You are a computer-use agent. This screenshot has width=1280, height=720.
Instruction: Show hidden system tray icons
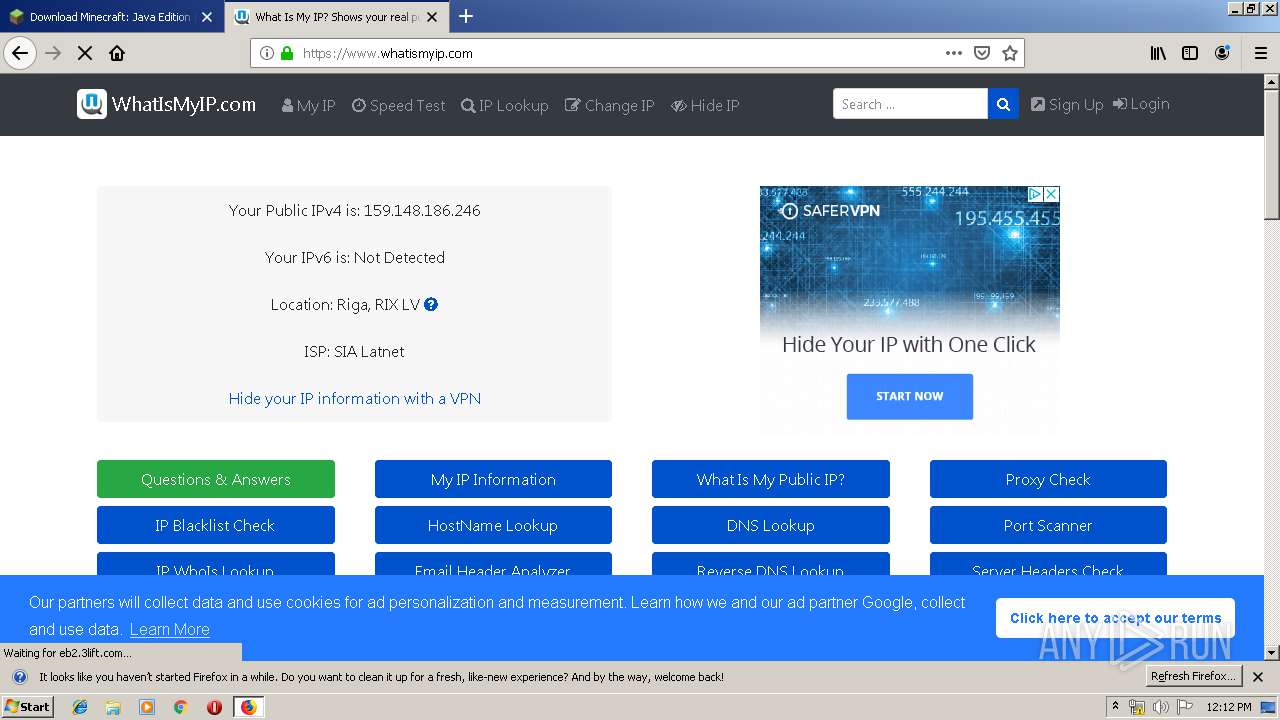coord(1115,707)
